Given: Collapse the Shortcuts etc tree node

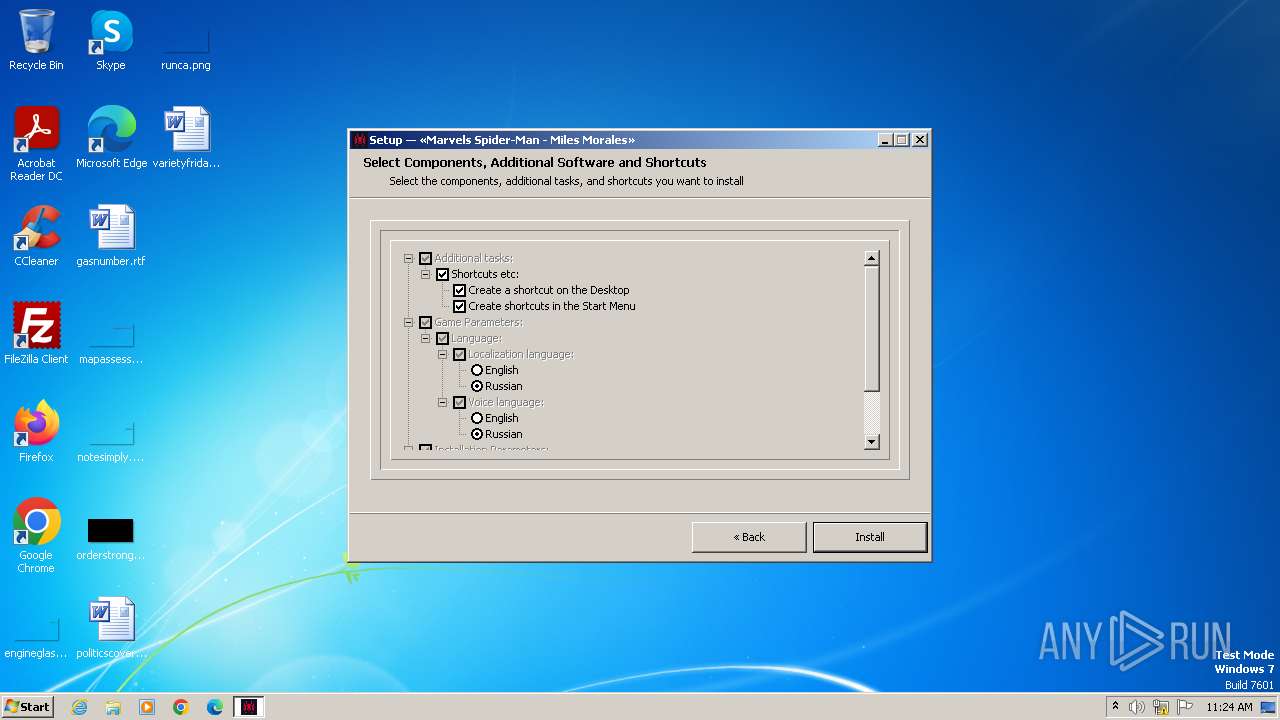Looking at the screenshot, I should (425, 274).
